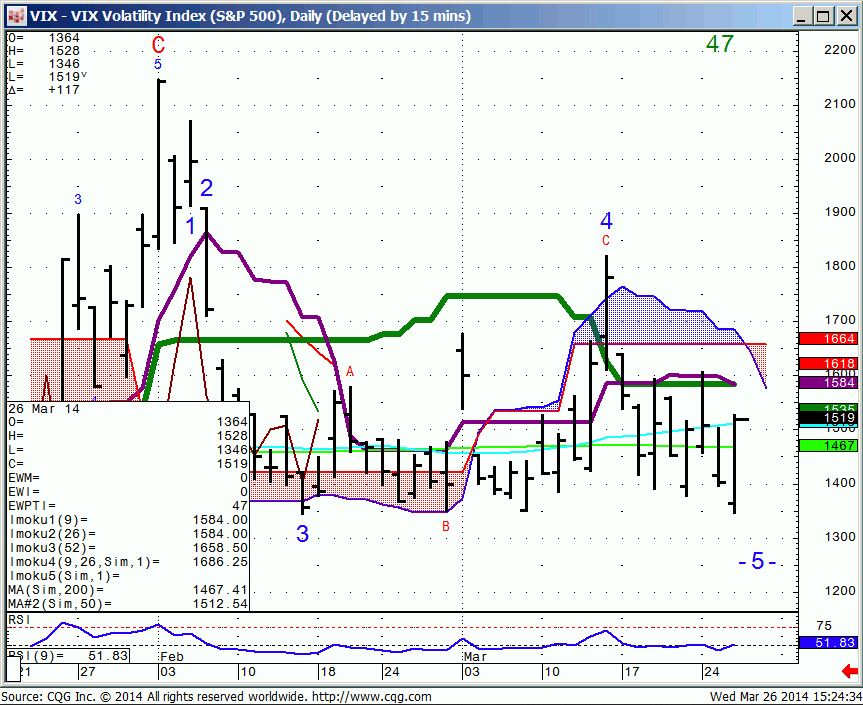Click the blue '4' Elliott wave label
Image resolution: width=863 pixels, height=705 pixels.
(606, 221)
